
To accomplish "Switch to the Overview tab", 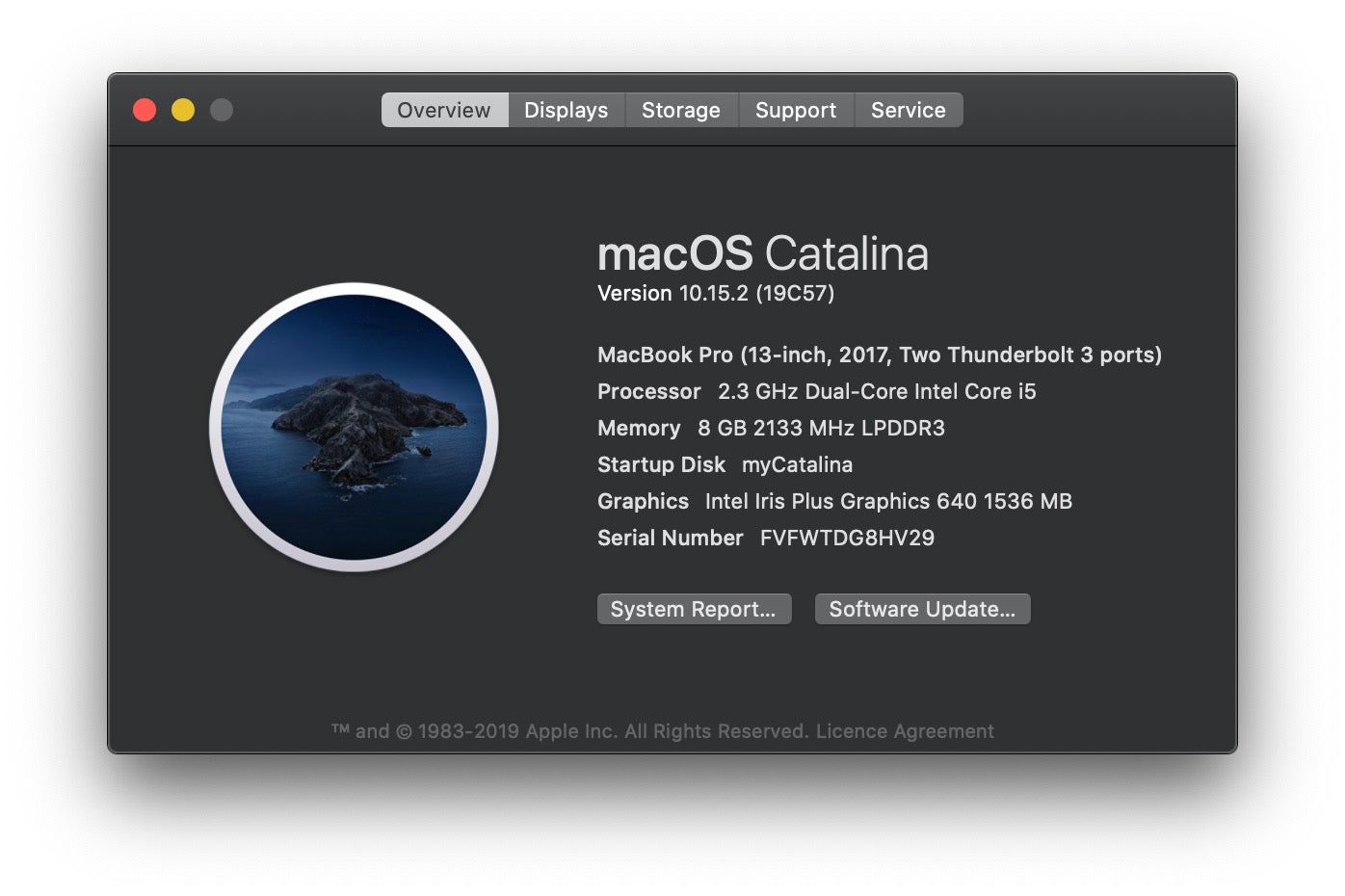I will 444,110.
